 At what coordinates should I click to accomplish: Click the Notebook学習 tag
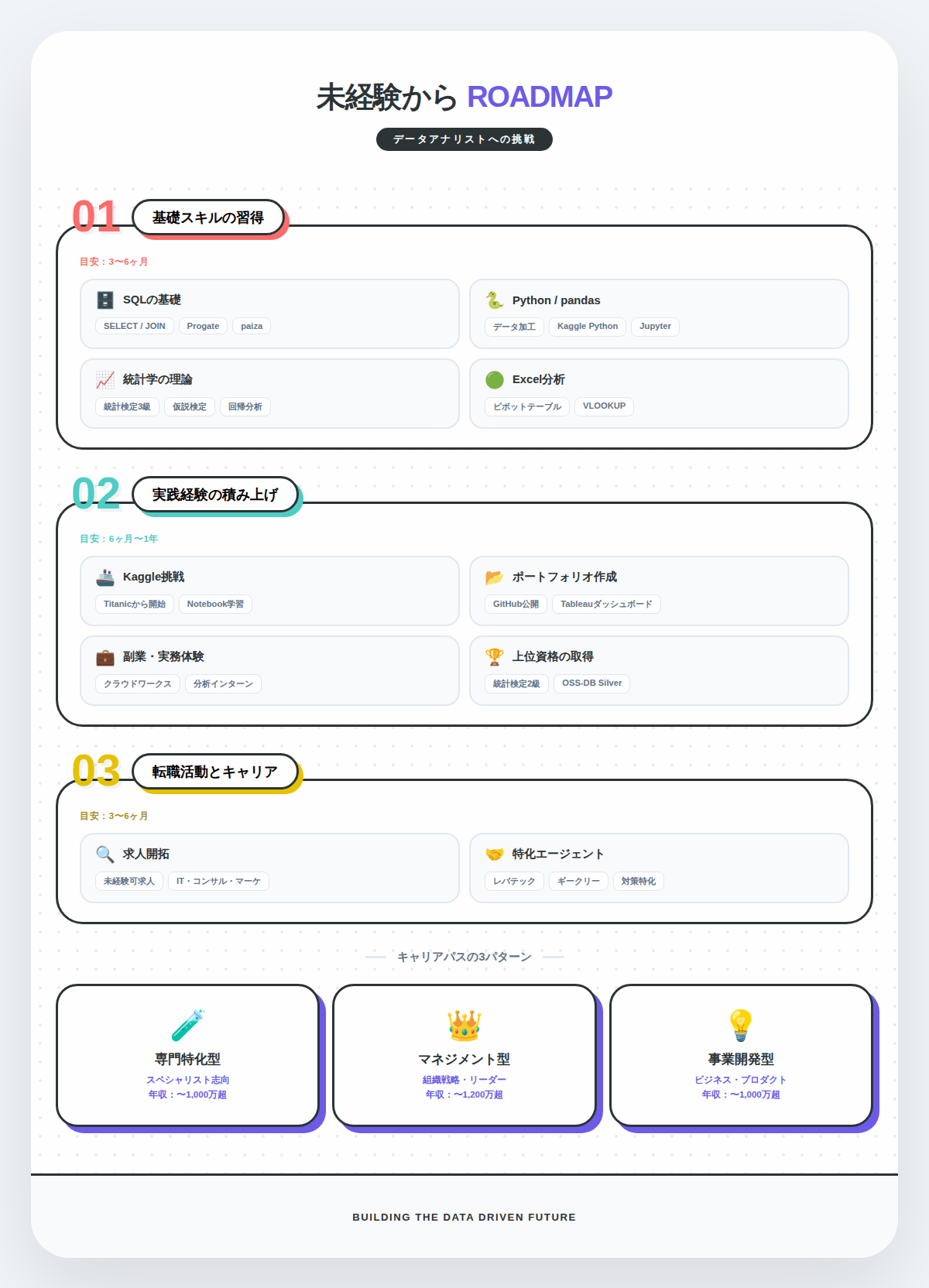click(215, 604)
